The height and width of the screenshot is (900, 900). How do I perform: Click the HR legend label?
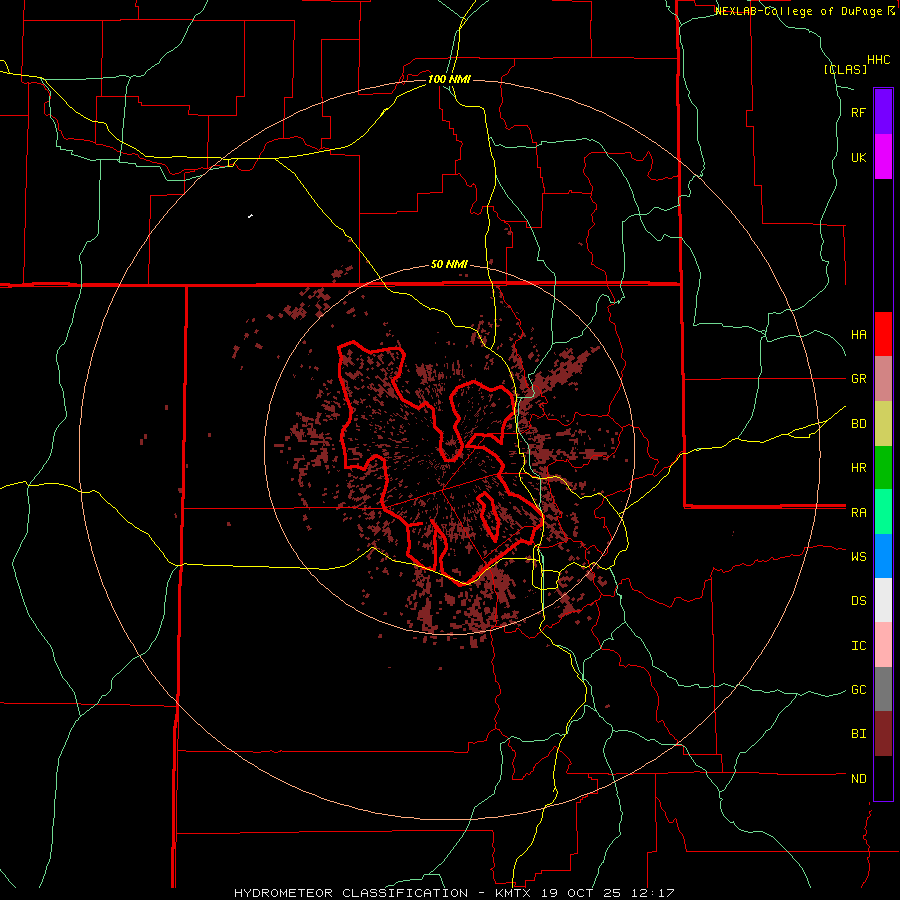[858, 467]
